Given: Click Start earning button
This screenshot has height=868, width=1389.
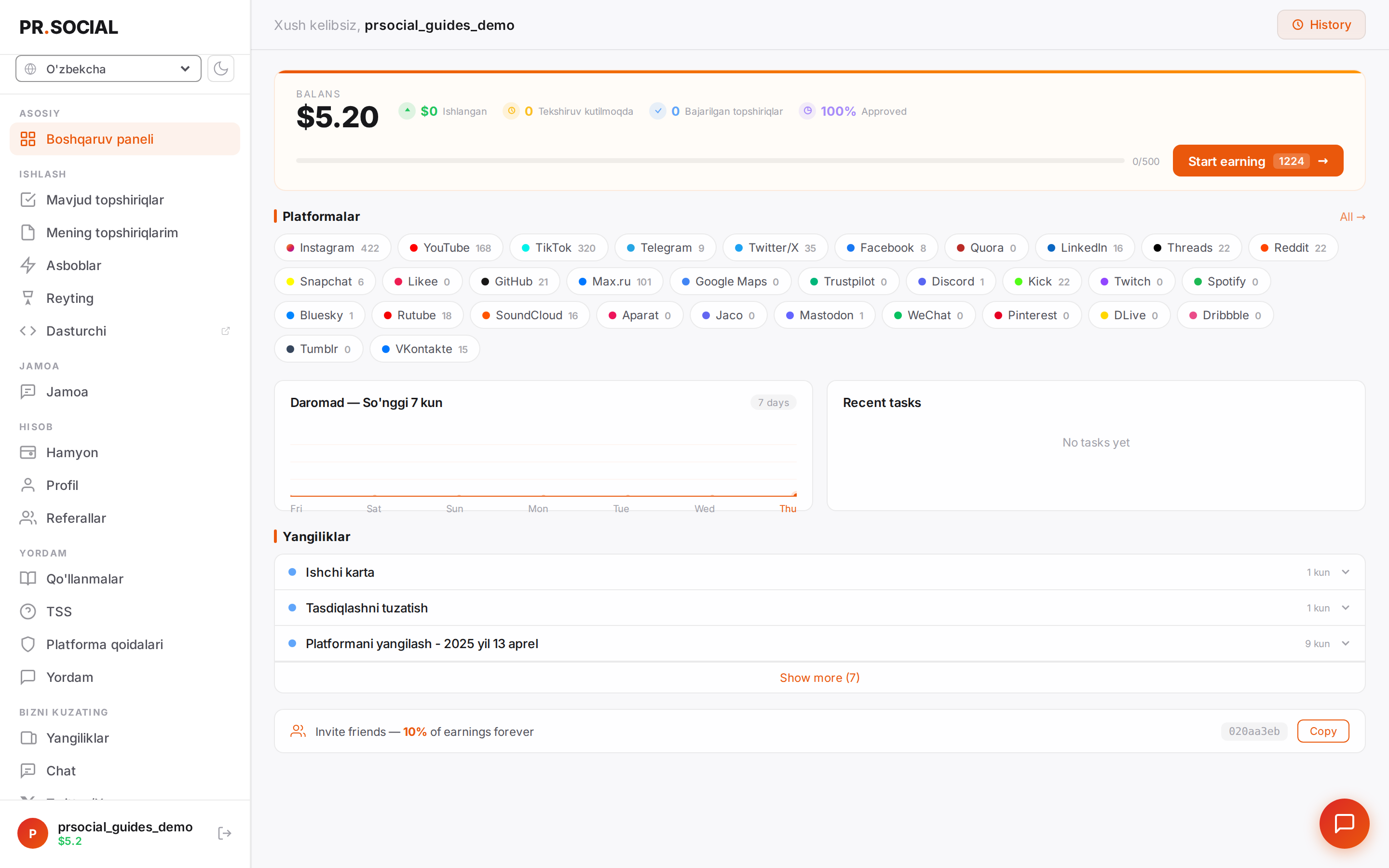Looking at the screenshot, I should [x=1257, y=162].
